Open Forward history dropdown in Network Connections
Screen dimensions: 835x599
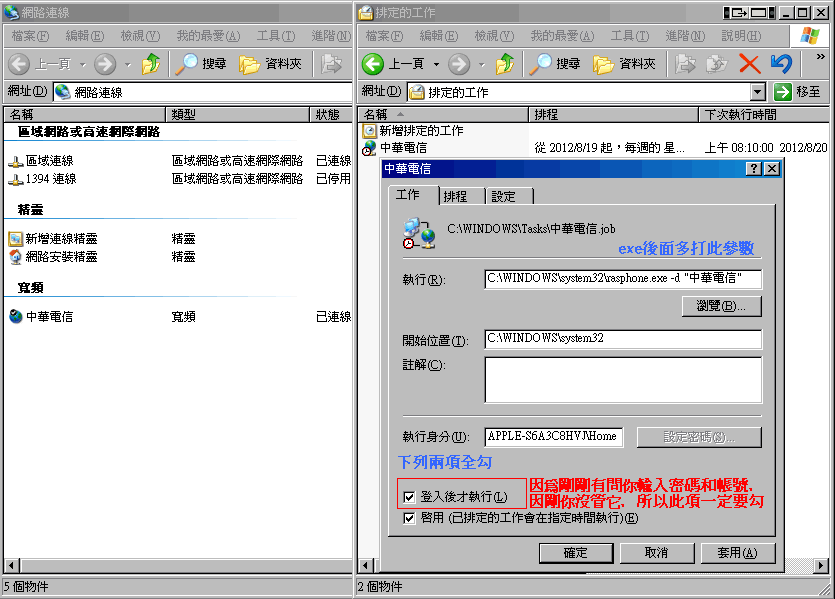(128, 65)
